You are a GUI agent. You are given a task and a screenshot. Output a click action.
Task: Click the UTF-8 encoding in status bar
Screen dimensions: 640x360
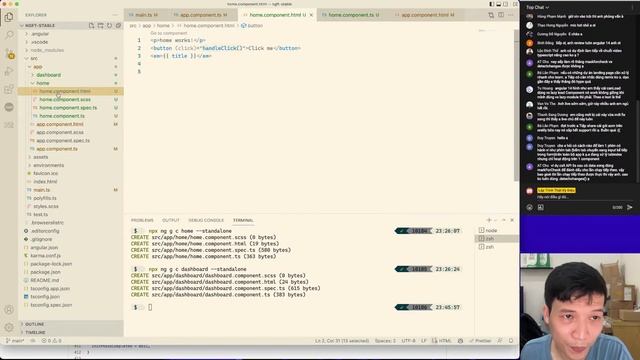[x=408, y=340]
